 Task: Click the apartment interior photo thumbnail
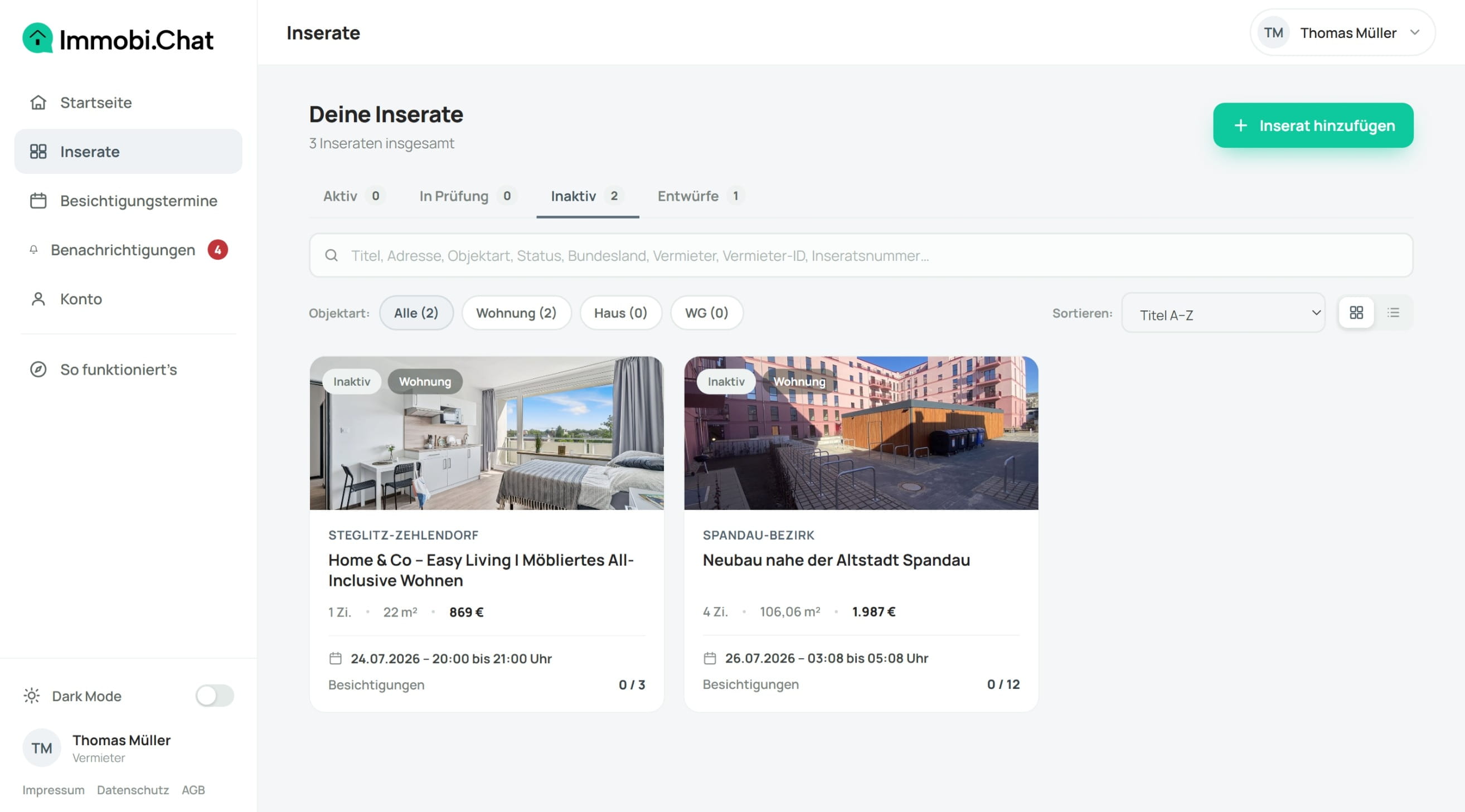pyautogui.click(x=486, y=432)
